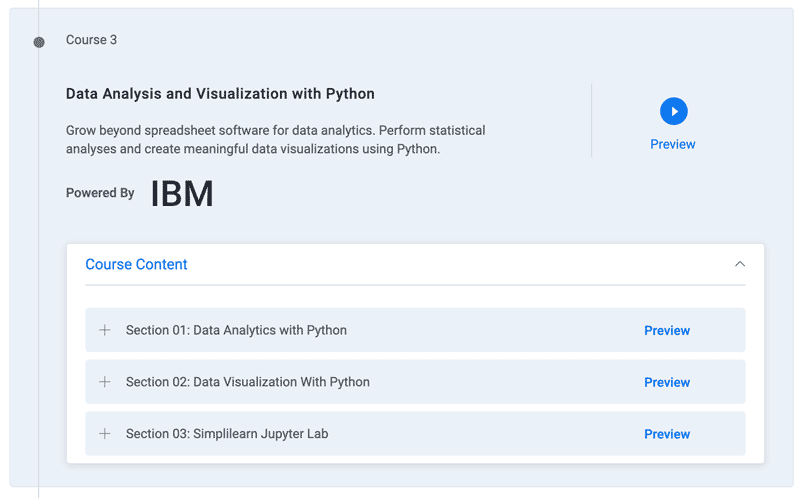Viewport: 800px width, 498px height.
Task: Click the course description paragraph
Action: [276, 139]
